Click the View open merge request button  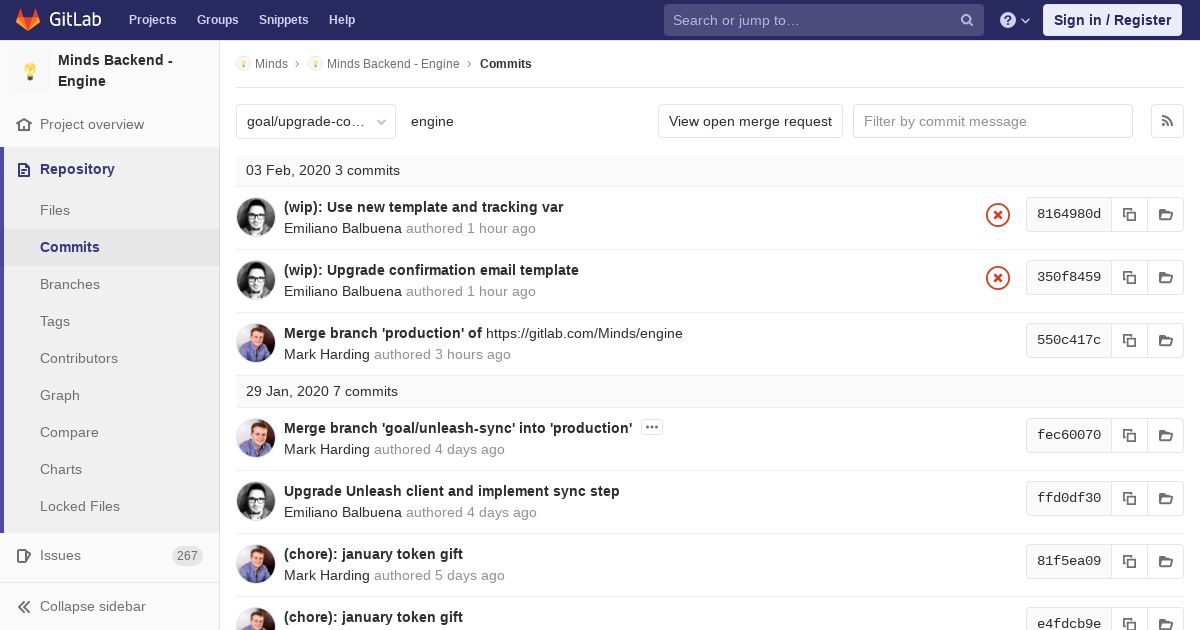pyautogui.click(x=750, y=121)
